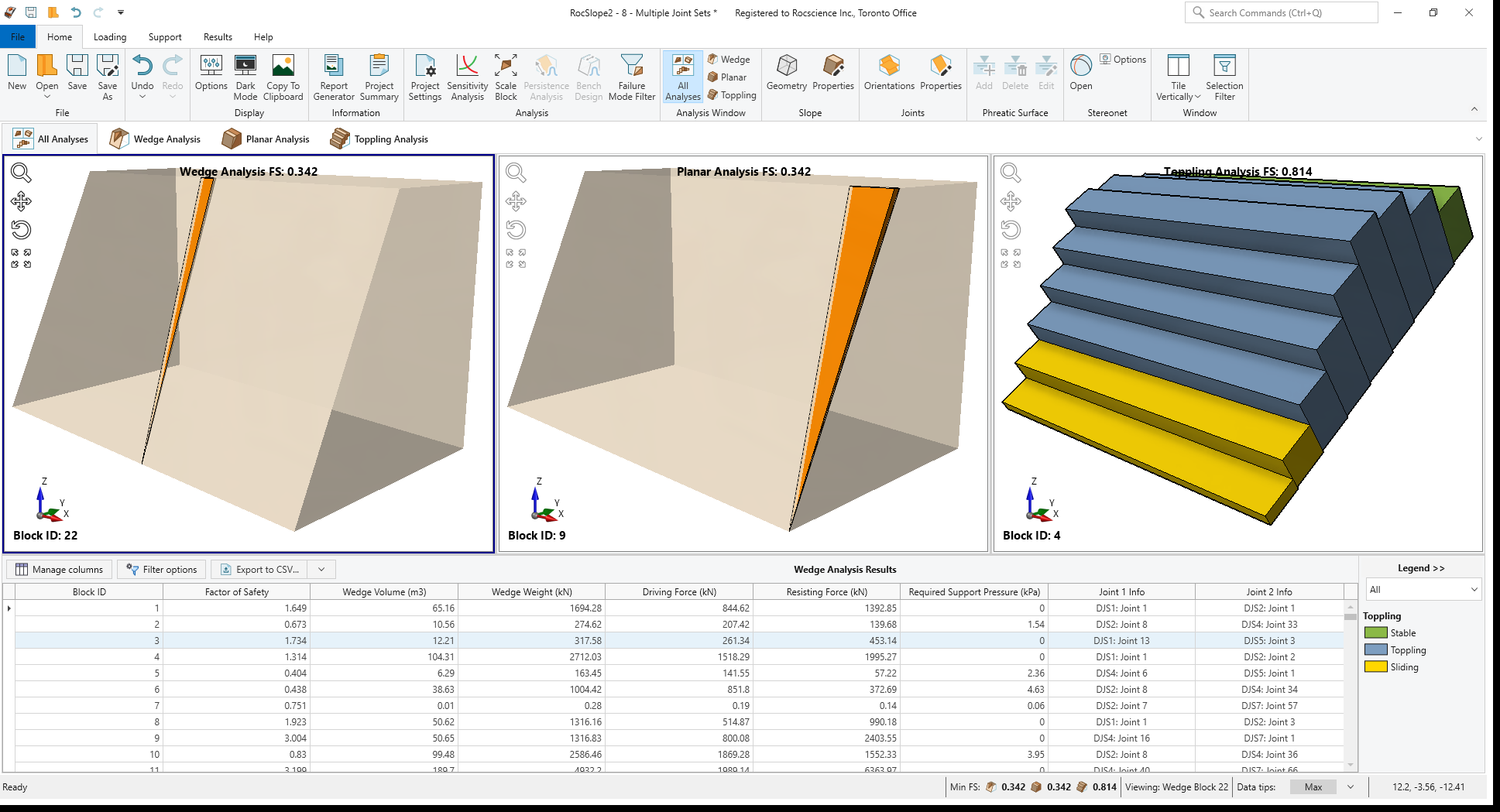This screenshot has height=812, width=1500.
Task: Open Sensitivity Analysis
Action: tap(467, 77)
